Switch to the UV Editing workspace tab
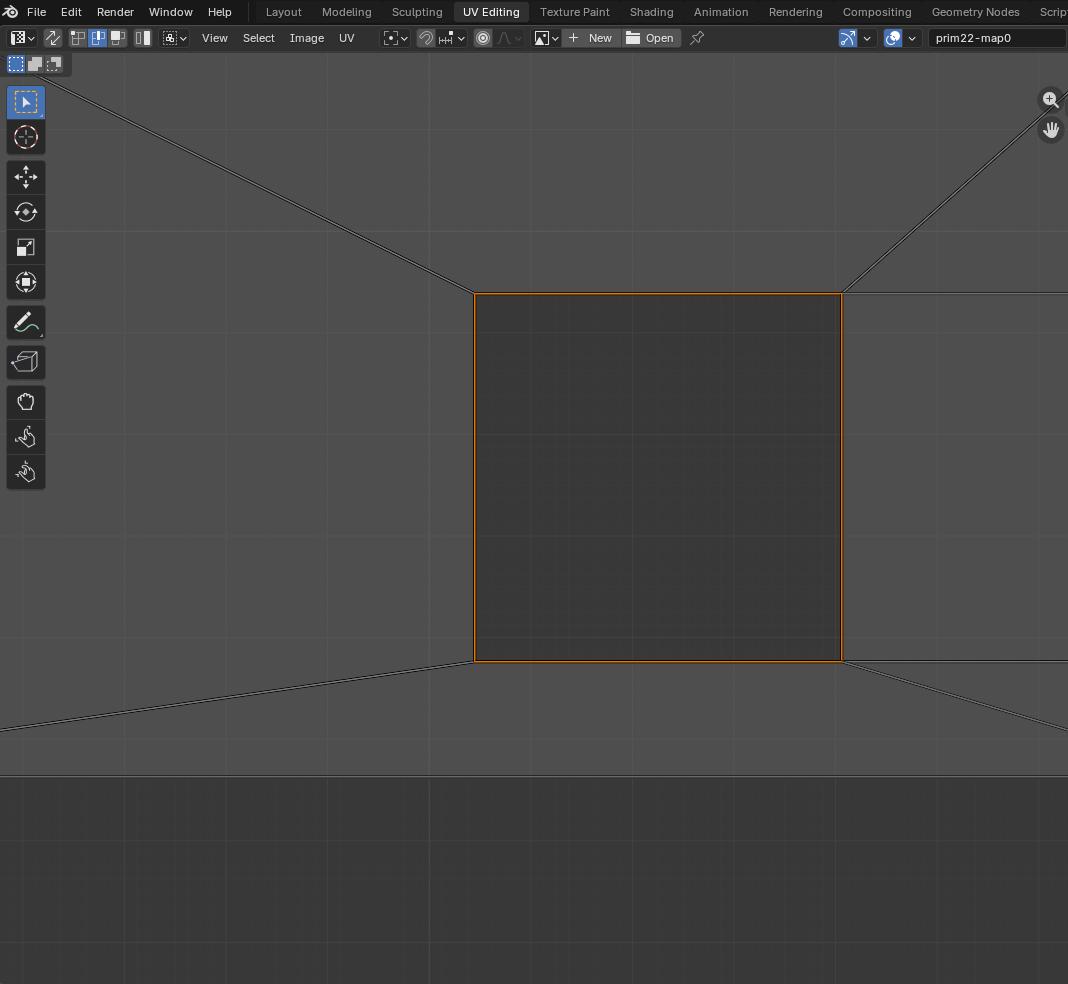Viewport: 1068px width, 984px height. click(491, 12)
